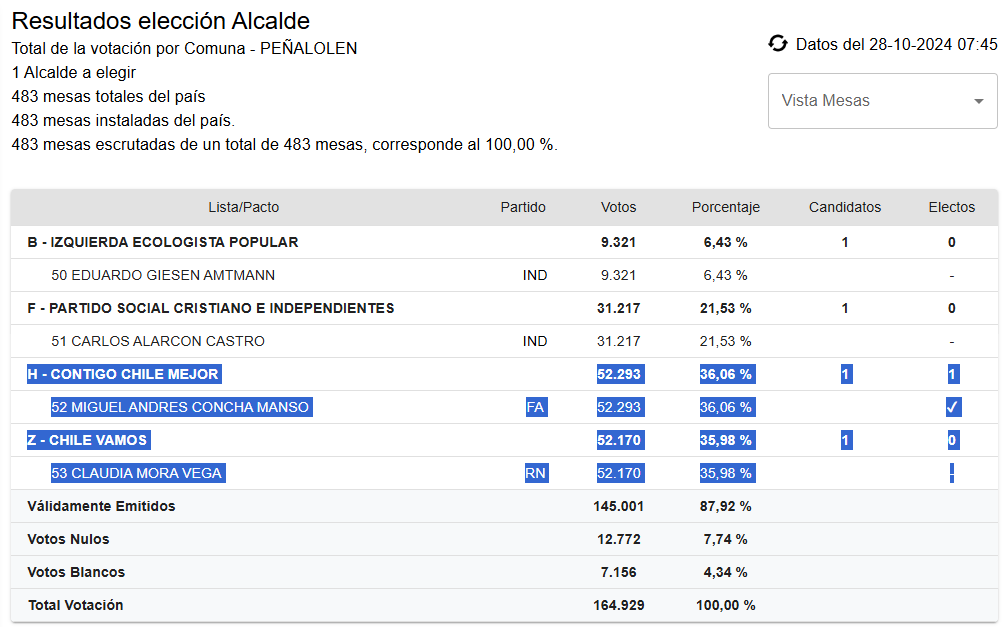Click the Votos column header
This screenshot has height=627, width=1006.
(x=618, y=207)
